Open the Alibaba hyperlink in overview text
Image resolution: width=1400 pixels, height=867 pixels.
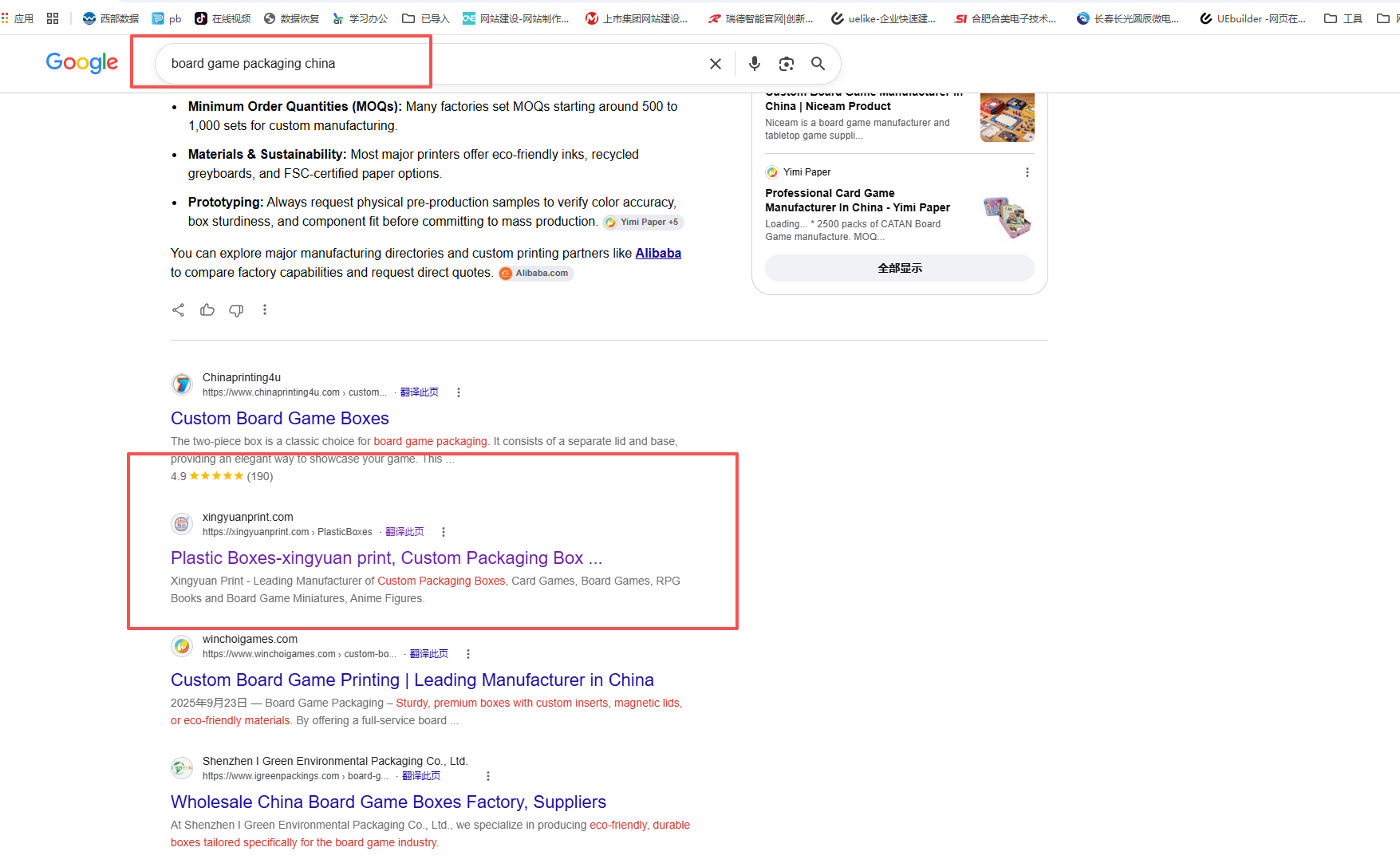658,253
